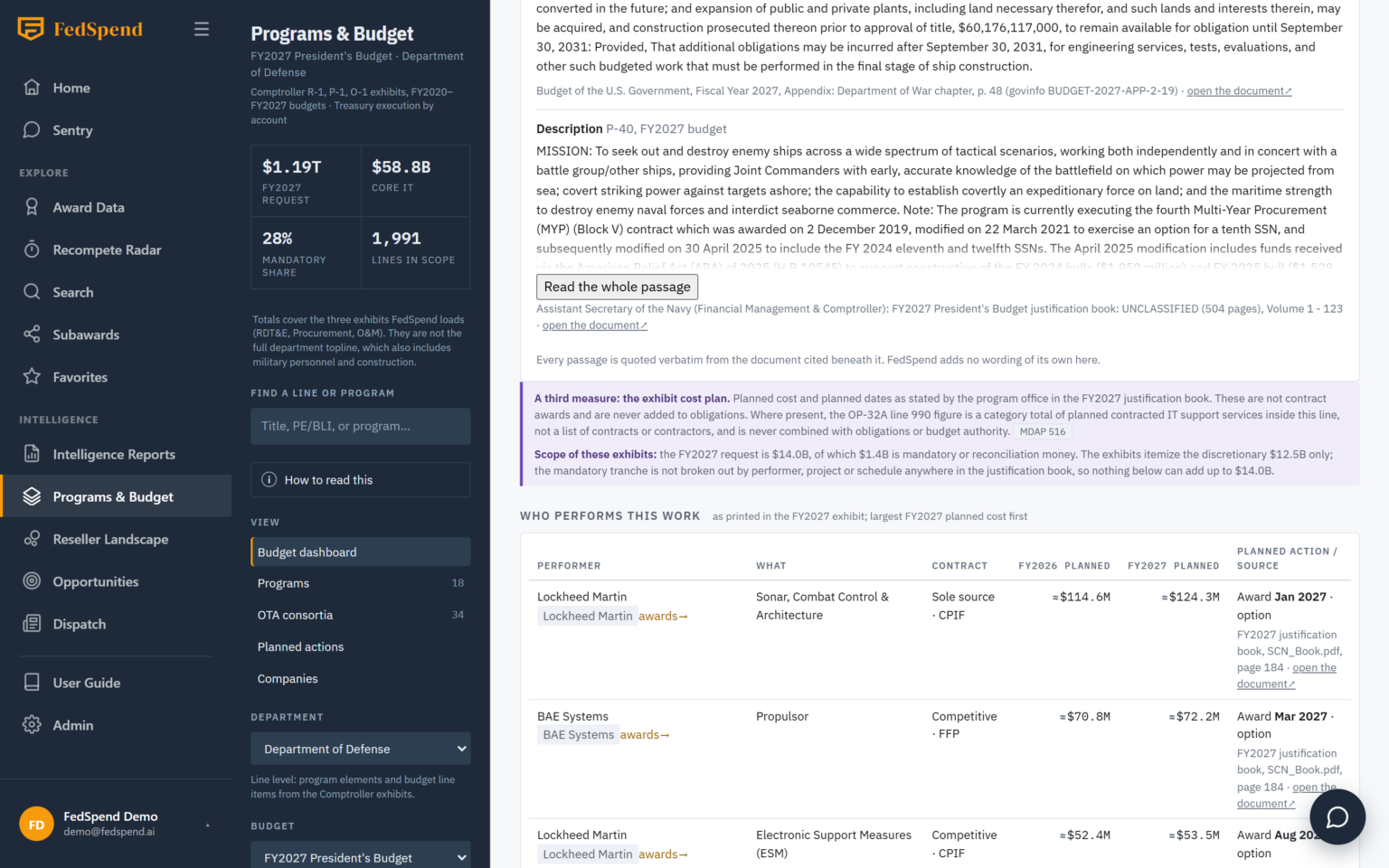Image resolution: width=1389 pixels, height=868 pixels.
Task: Click the MDAP 516 tag
Action: pyautogui.click(x=1043, y=432)
